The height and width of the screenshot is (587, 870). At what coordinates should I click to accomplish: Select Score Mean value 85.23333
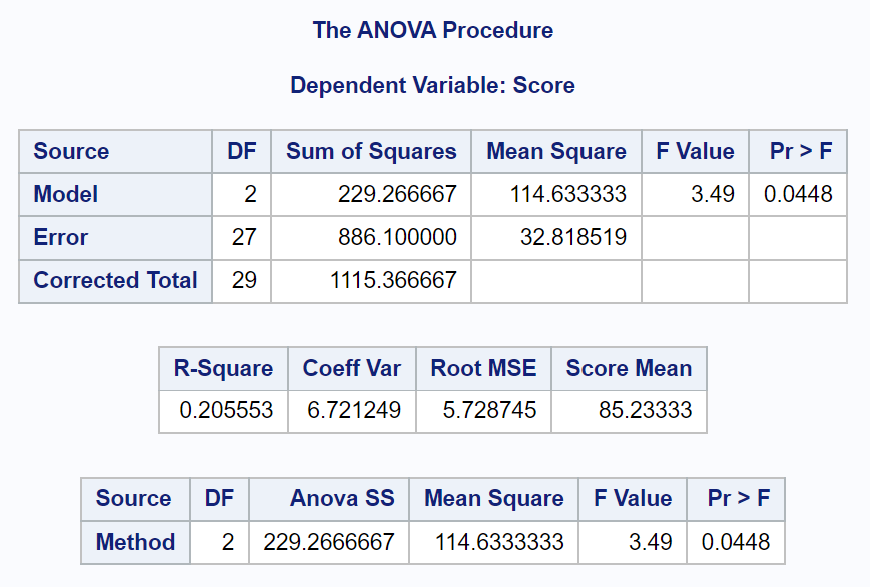point(645,411)
